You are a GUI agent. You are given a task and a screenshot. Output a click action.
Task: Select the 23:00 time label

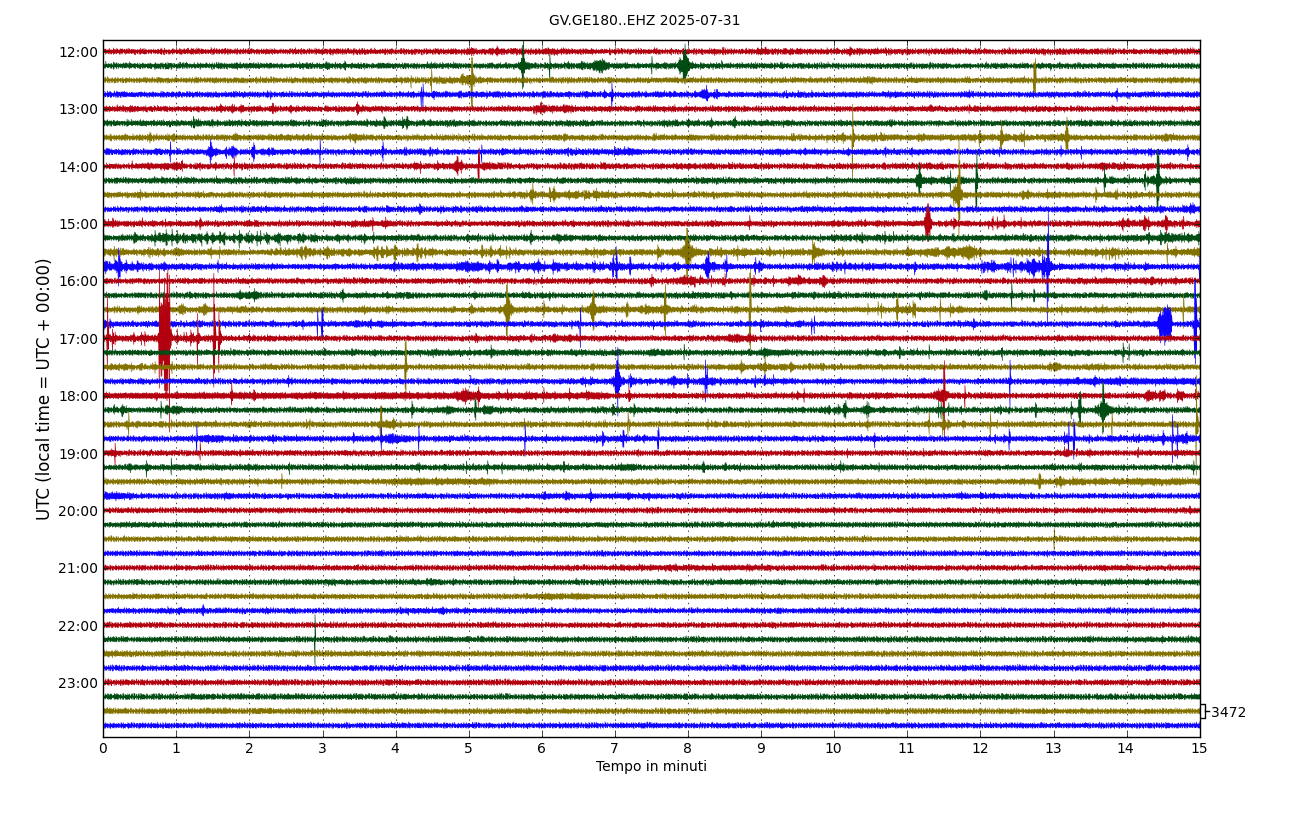(x=78, y=683)
